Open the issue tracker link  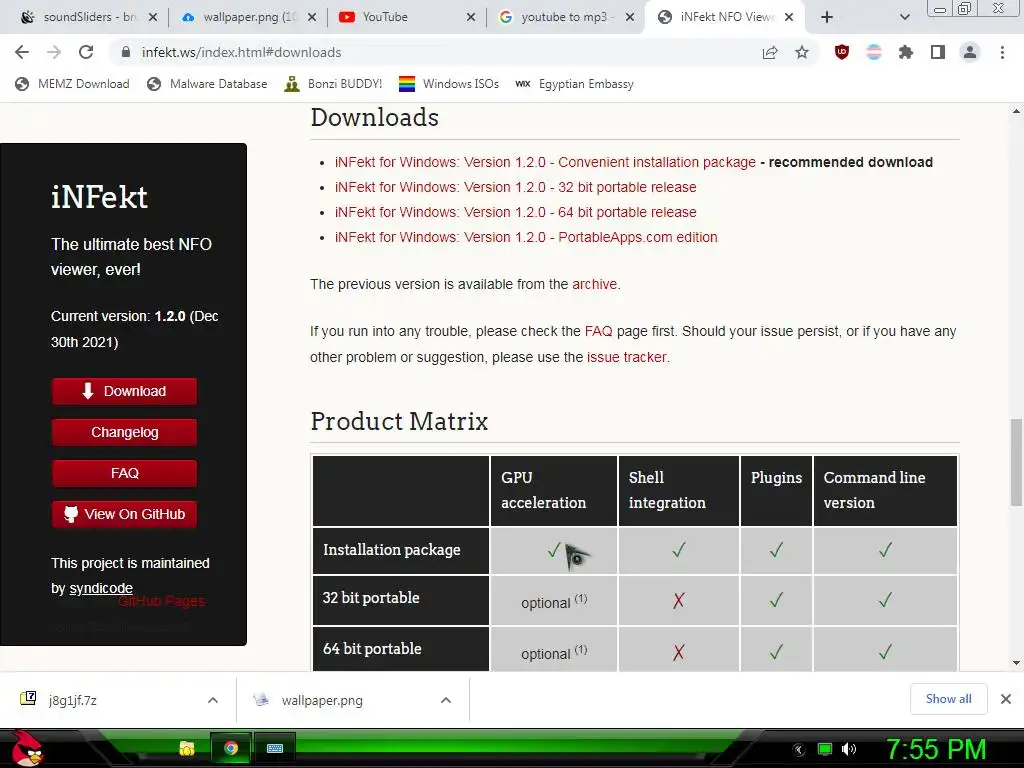[626, 357]
